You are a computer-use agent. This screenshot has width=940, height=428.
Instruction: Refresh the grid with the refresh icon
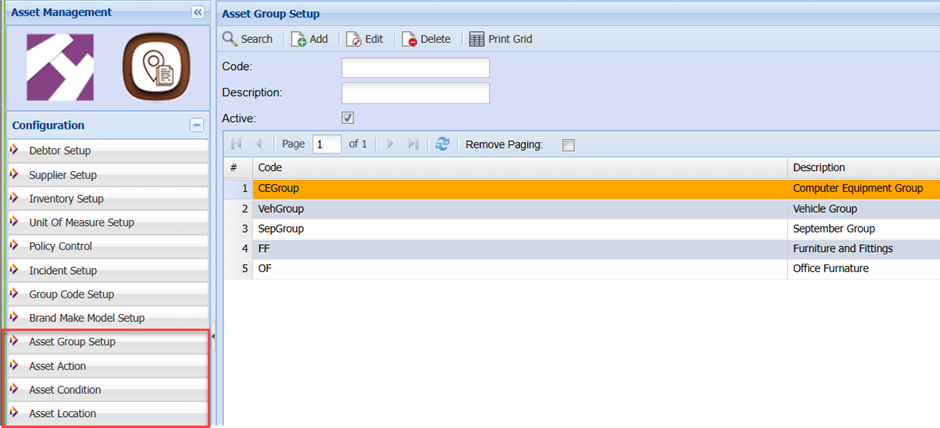(442, 144)
